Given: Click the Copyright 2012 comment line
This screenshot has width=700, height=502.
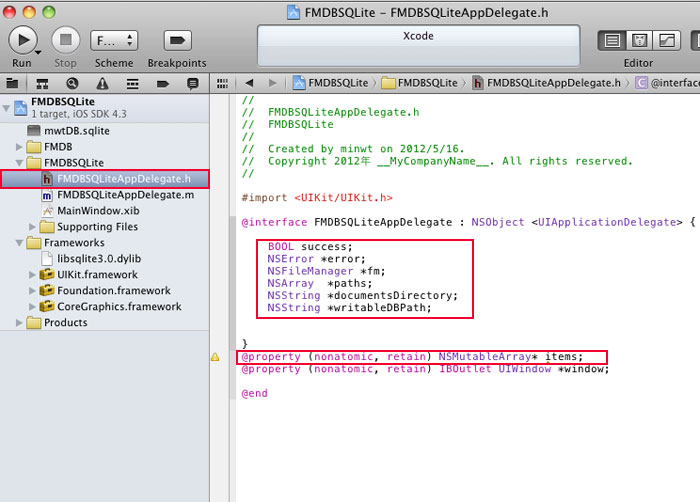Looking at the screenshot, I should click(x=437, y=161).
